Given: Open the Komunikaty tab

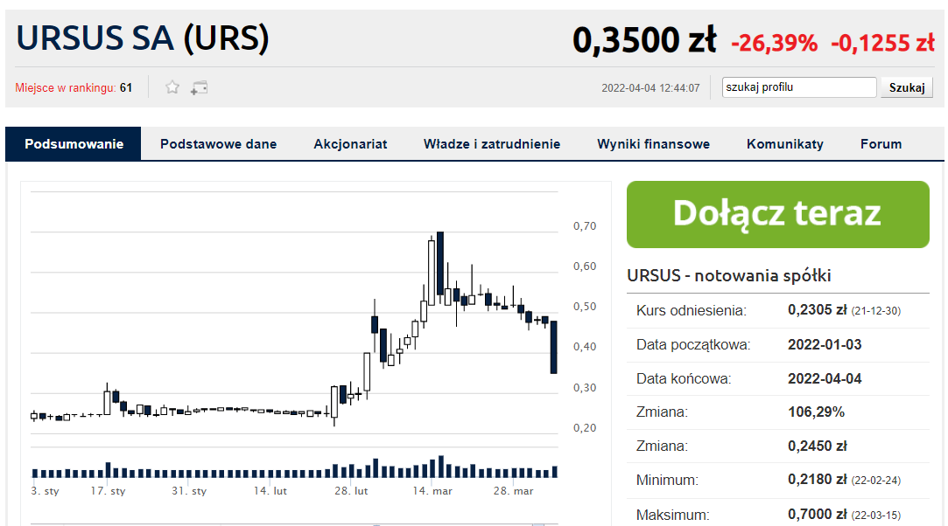Looking at the screenshot, I should pos(785,144).
